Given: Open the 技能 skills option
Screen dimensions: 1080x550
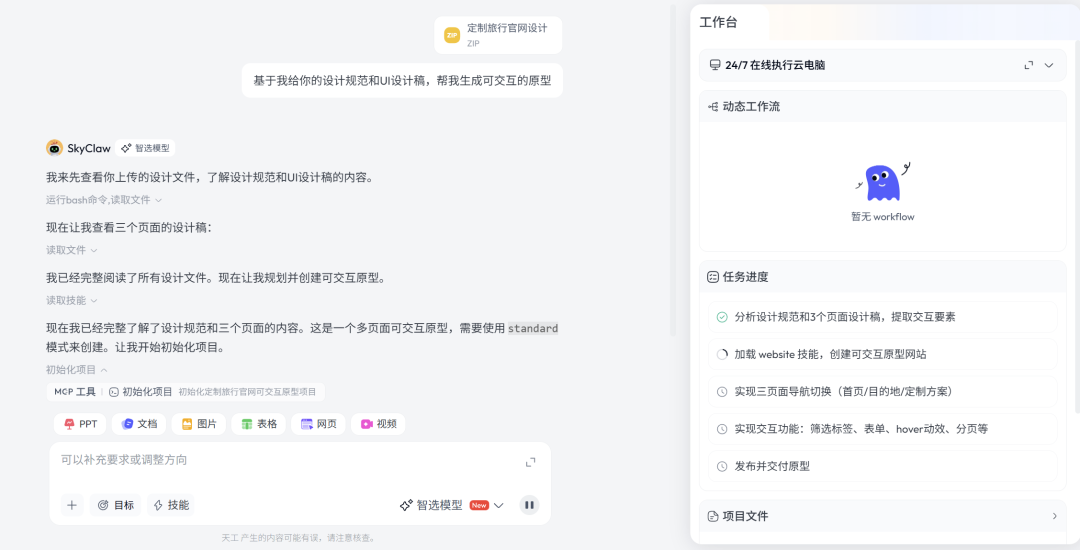Looking at the screenshot, I should pos(171,505).
